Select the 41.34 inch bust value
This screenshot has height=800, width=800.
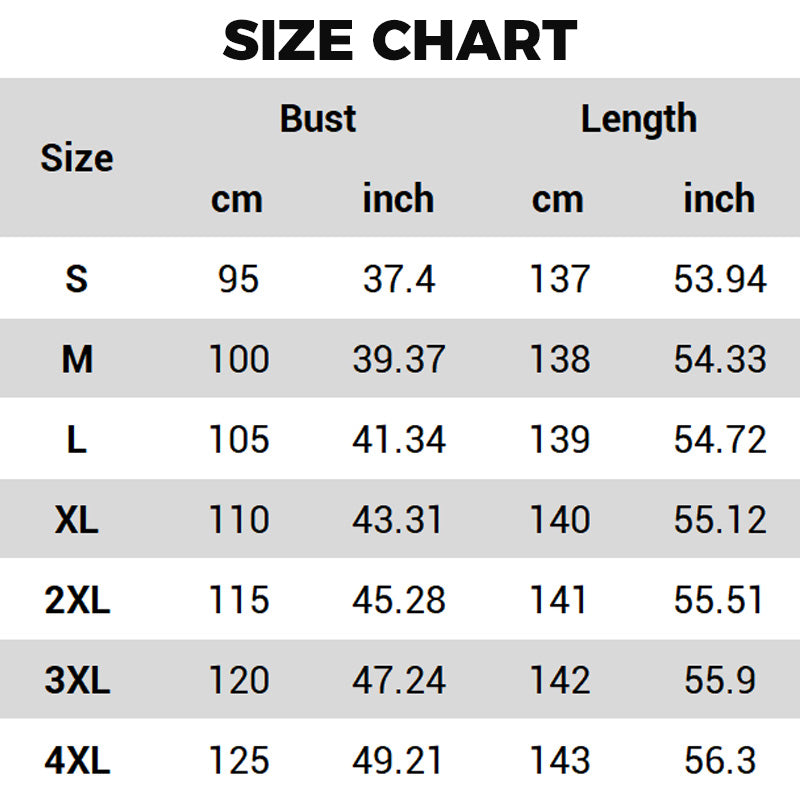[x=398, y=440]
